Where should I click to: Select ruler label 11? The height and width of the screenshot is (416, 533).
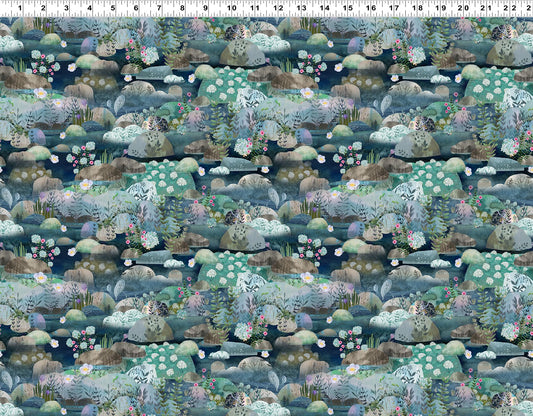(255, 8)
